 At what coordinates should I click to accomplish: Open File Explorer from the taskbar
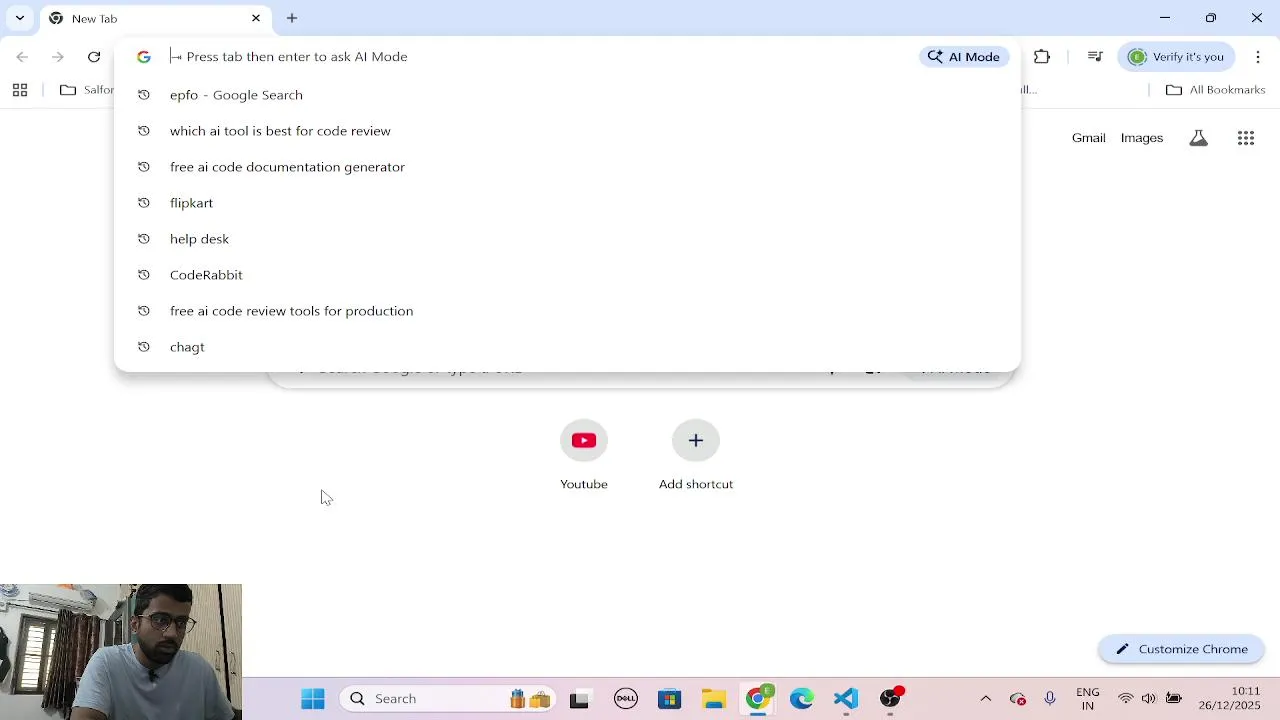(x=713, y=699)
